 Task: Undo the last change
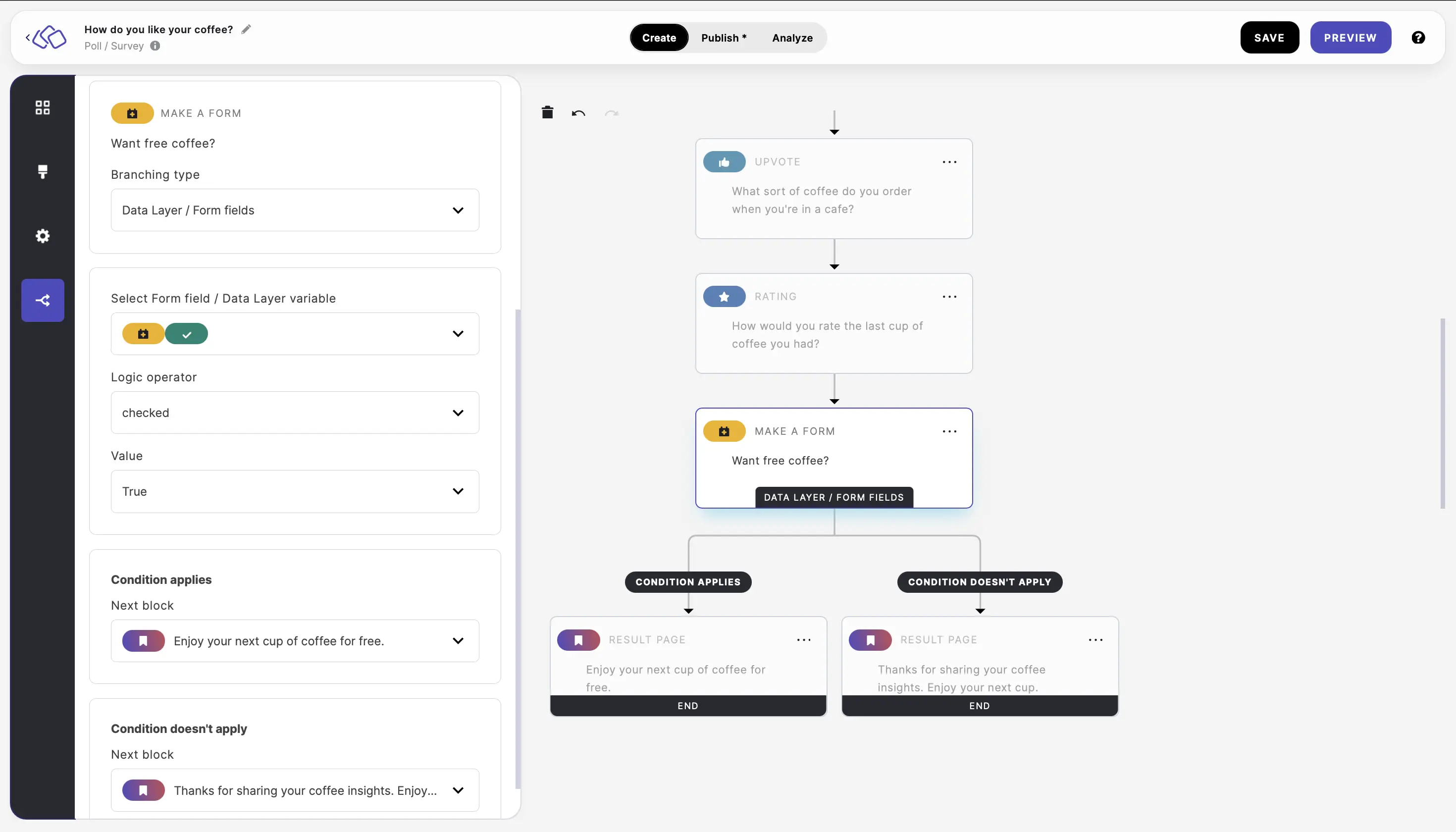(x=578, y=113)
